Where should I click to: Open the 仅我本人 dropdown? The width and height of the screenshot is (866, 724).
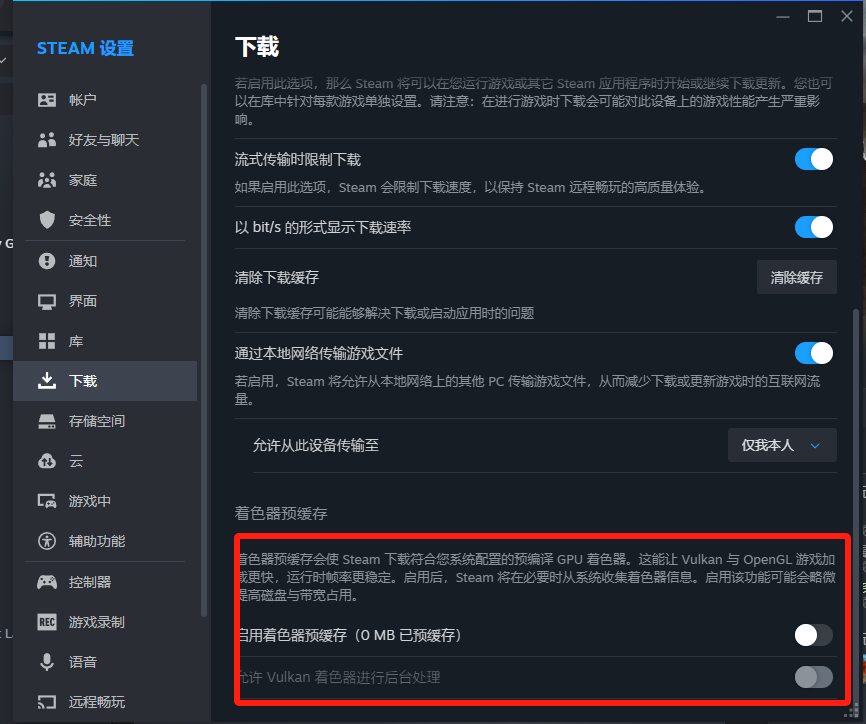coord(782,445)
